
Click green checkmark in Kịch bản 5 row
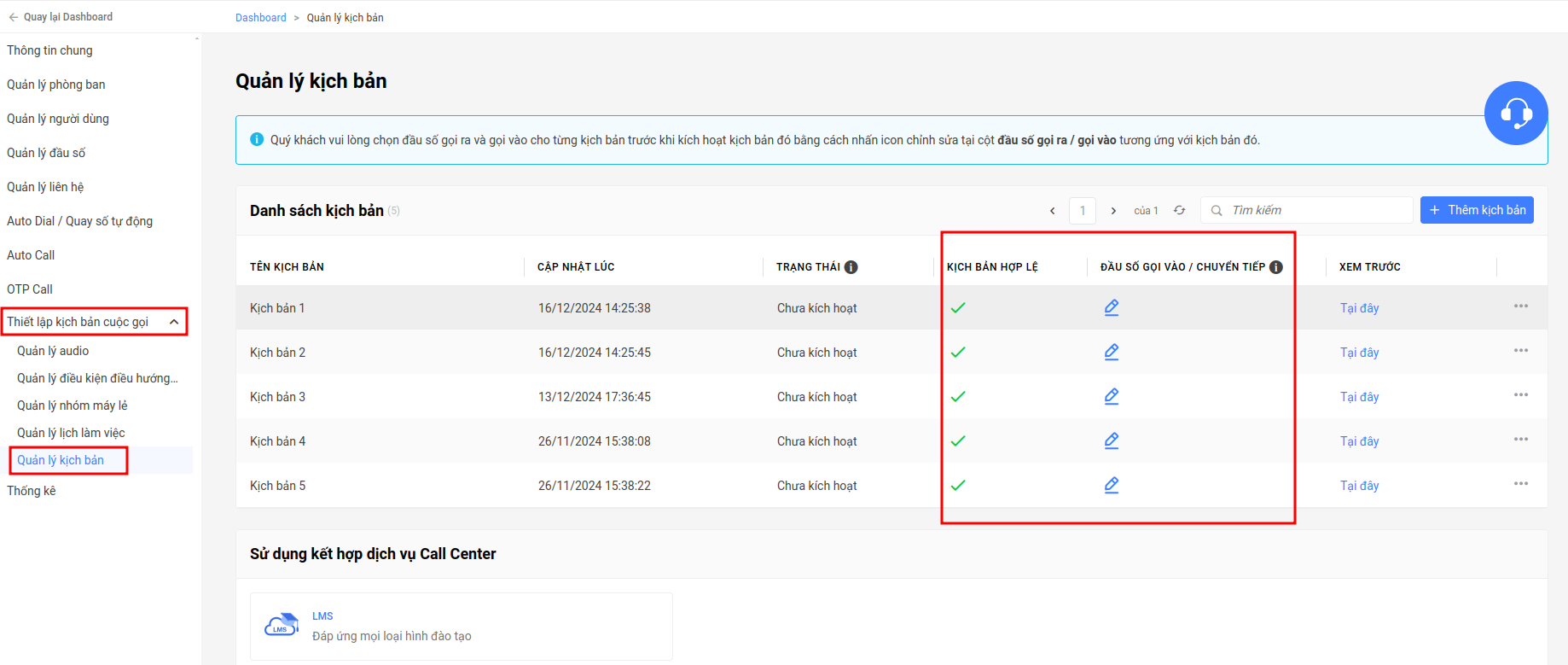pyautogui.click(x=958, y=486)
